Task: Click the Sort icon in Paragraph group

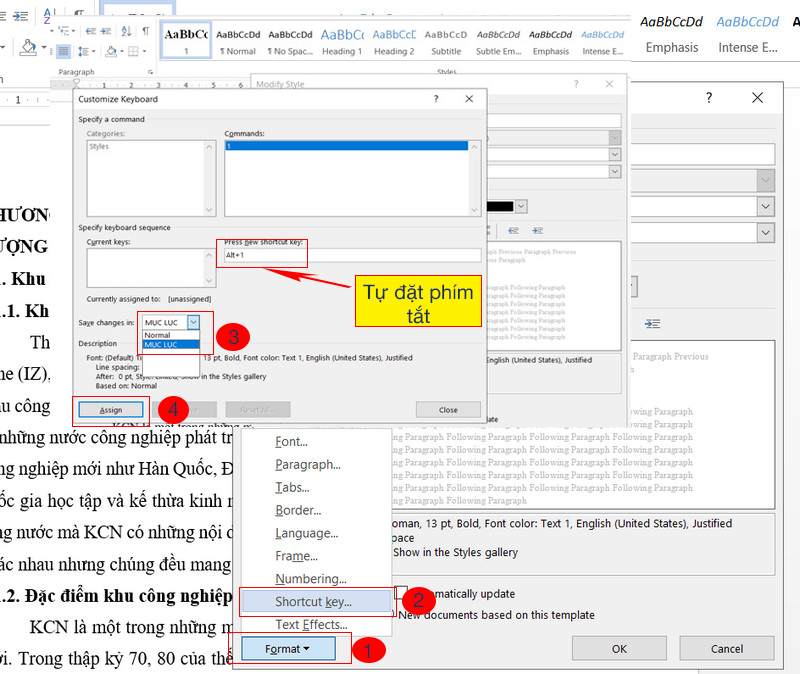Action: pos(125,30)
